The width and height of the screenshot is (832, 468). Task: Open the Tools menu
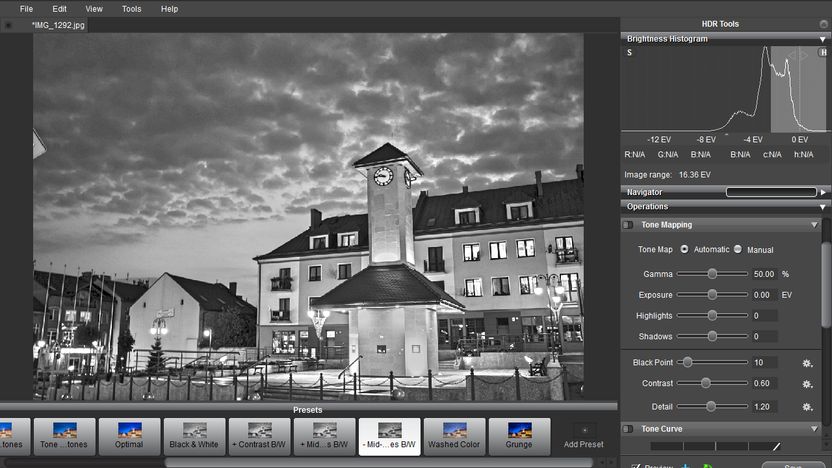click(132, 9)
